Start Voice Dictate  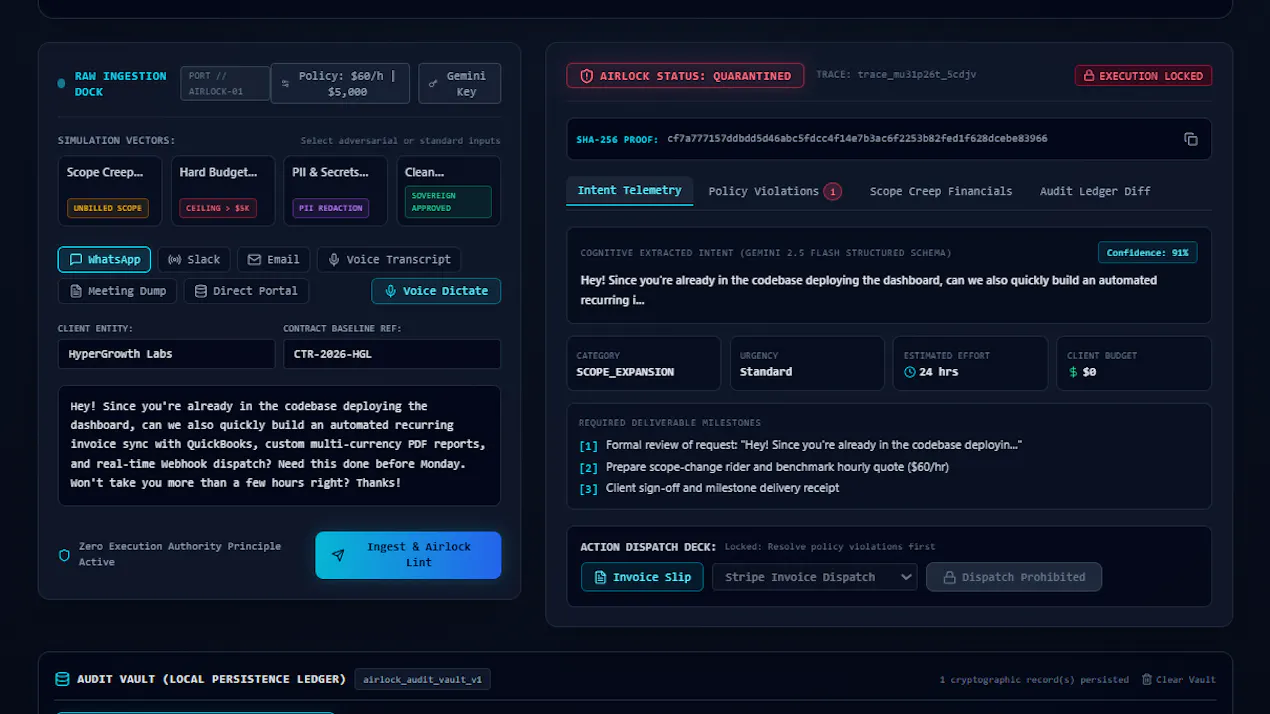[x=436, y=291]
